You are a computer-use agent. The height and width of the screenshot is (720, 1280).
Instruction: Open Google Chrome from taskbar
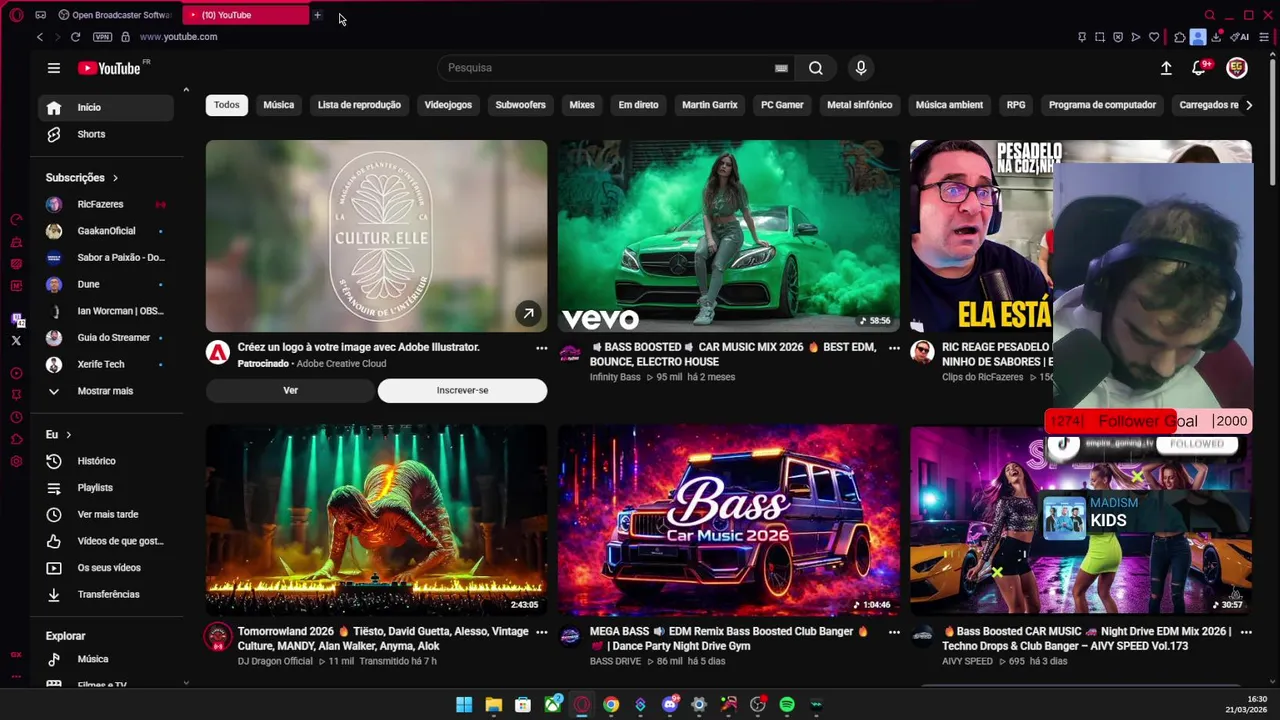(x=611, y=705)
